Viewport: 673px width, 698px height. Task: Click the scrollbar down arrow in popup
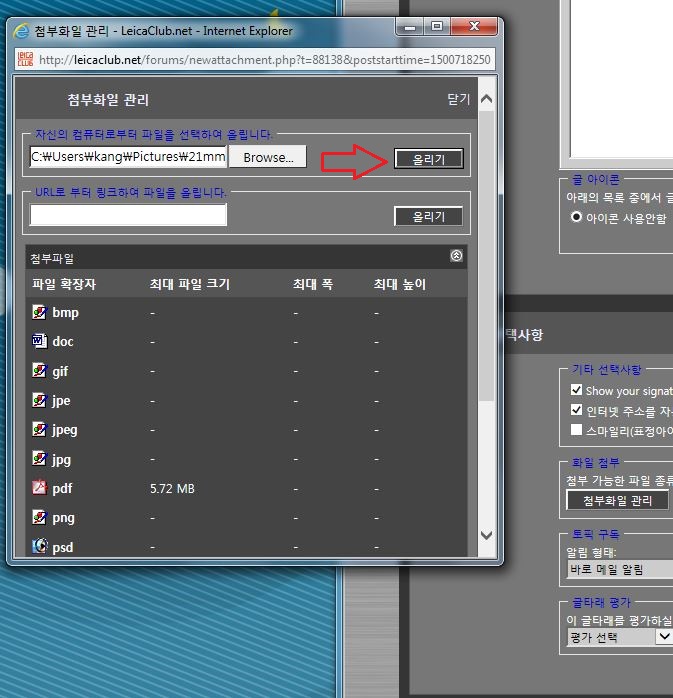tap(487, 536)
